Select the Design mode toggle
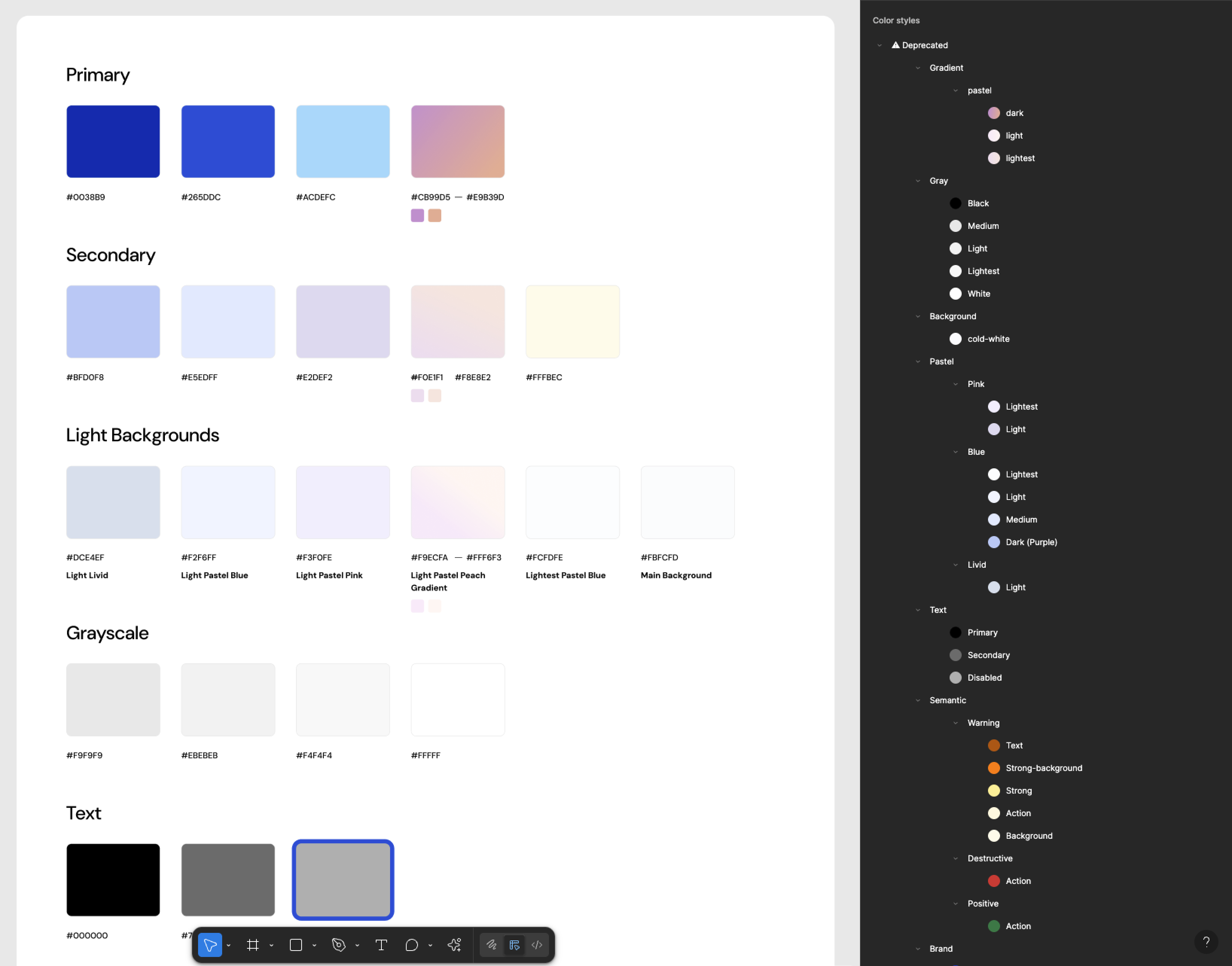The width and height of the screenshot is (1232, 966). pos(514,945)
